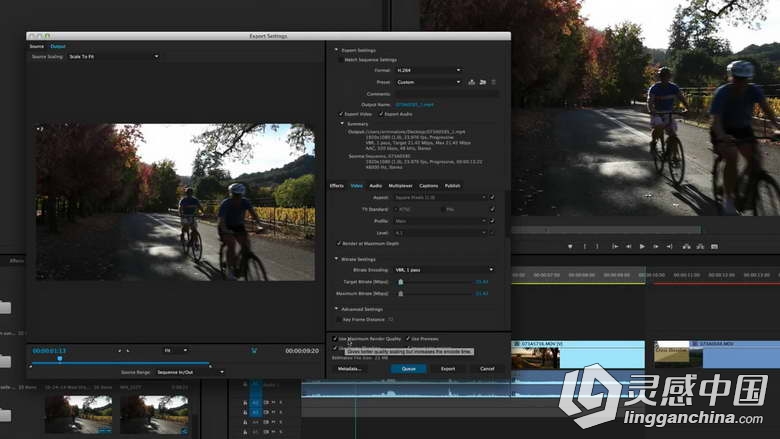Image resolution: width=780 pixels, height=439 pixels.
Task: Click the Delete Preset icon
Action: pos(493,82)
